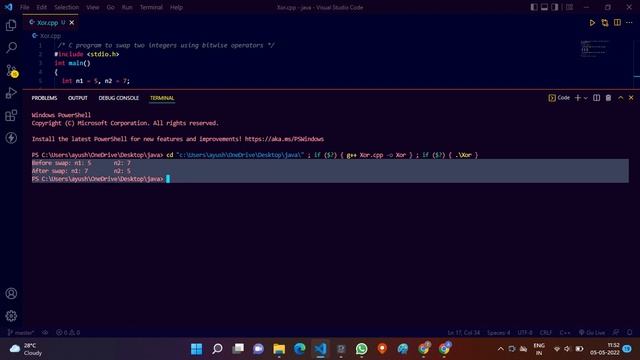Open the Run and Debug view

[x=11, y=93]
